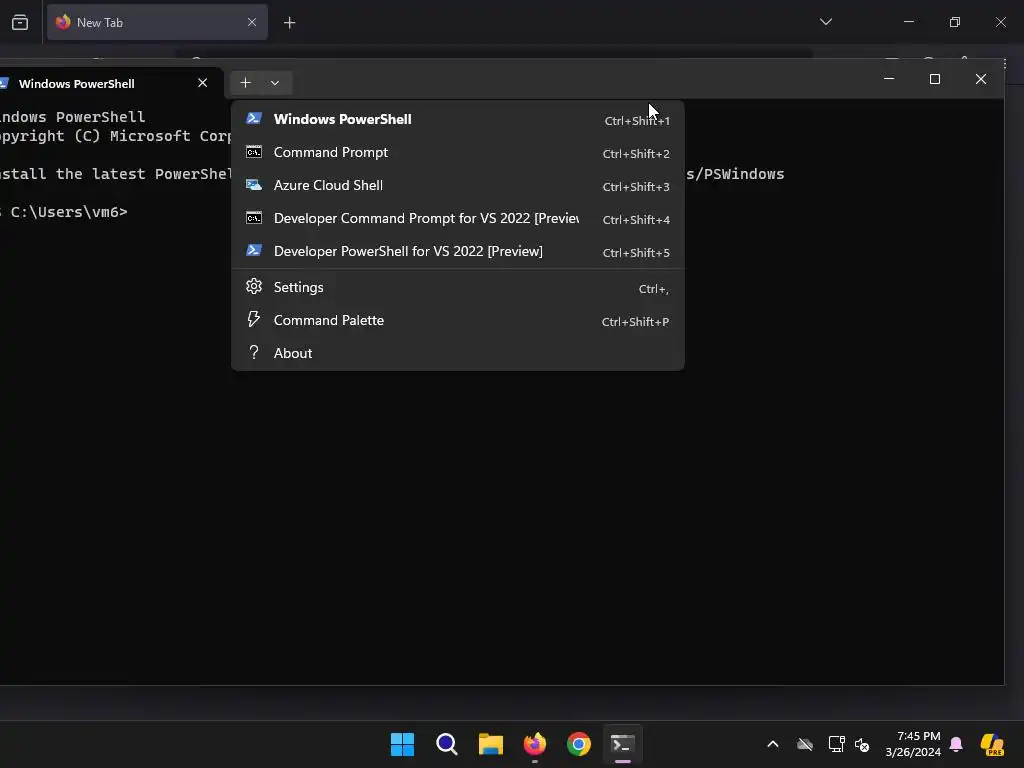Choose Azure Cloud Shell entry
The height and width of the screenshot is (768, 1024).
[x=458, y=185]
